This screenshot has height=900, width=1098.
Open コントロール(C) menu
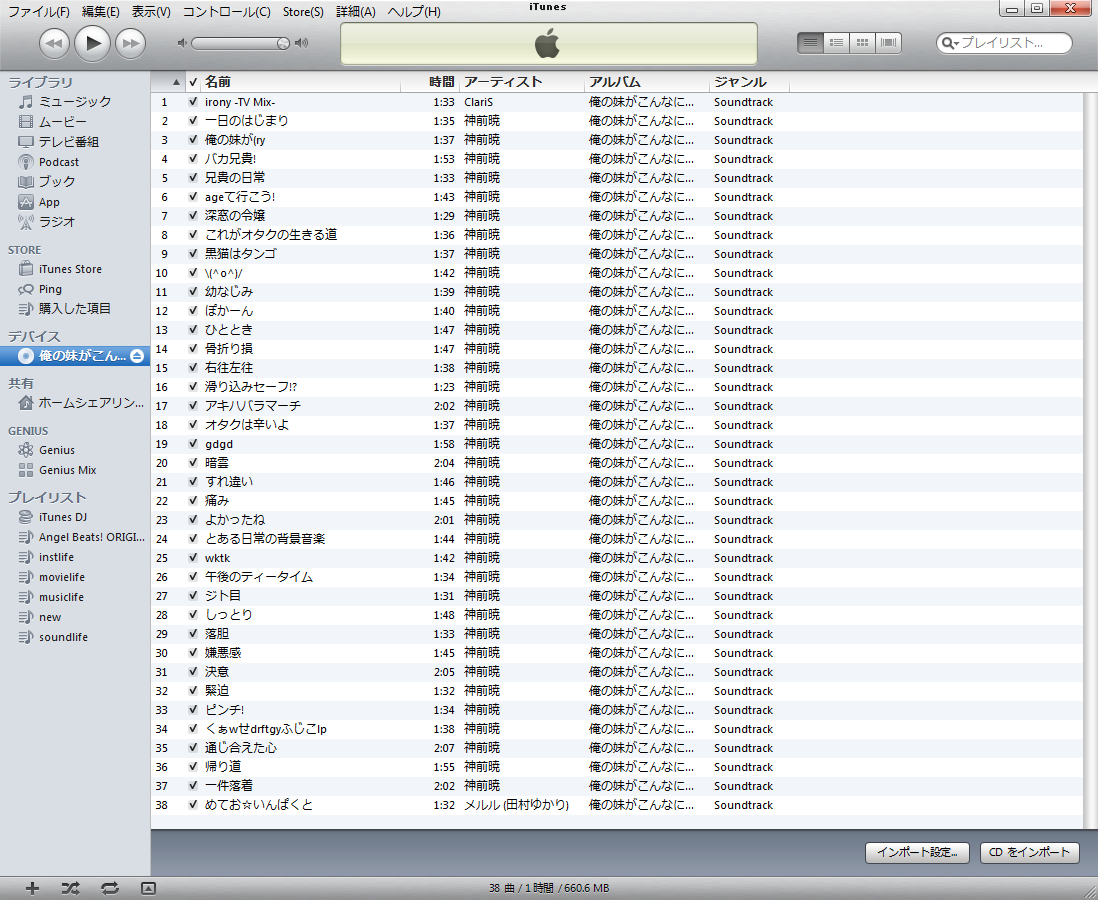point(227,12)
